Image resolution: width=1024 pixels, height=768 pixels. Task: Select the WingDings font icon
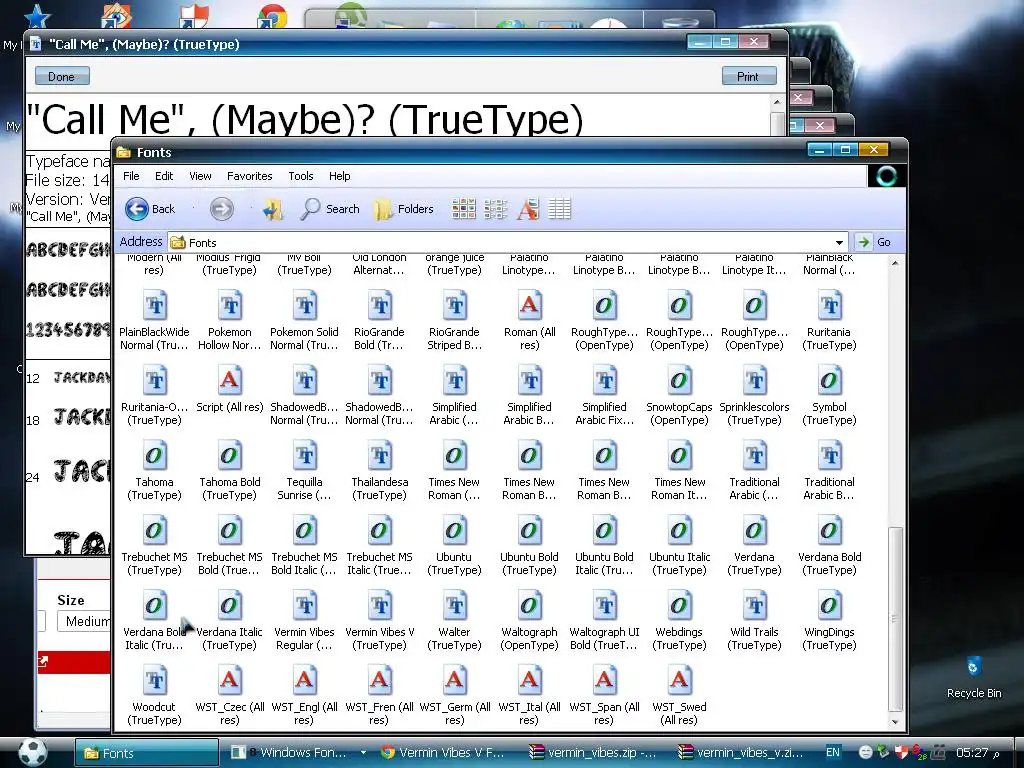(x=829, y=607)
